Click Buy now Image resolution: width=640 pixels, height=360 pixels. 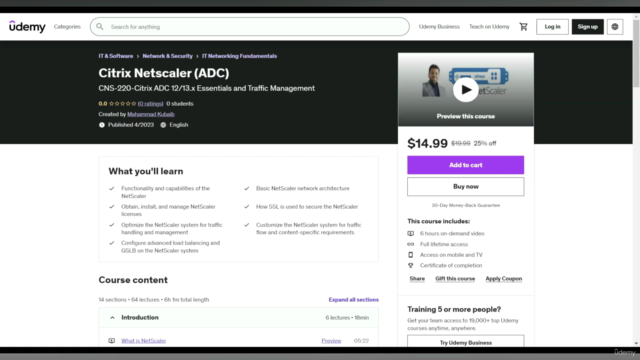point(465,187)
